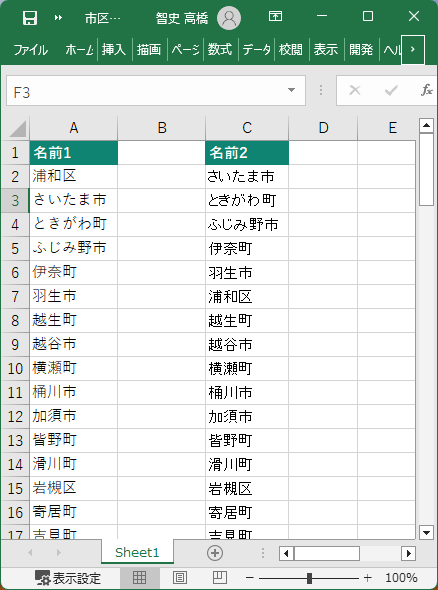The width and height of the screenshot is (438, 590).
Task: Open the データ ribbon tab
Action: [x=256, y=49]
